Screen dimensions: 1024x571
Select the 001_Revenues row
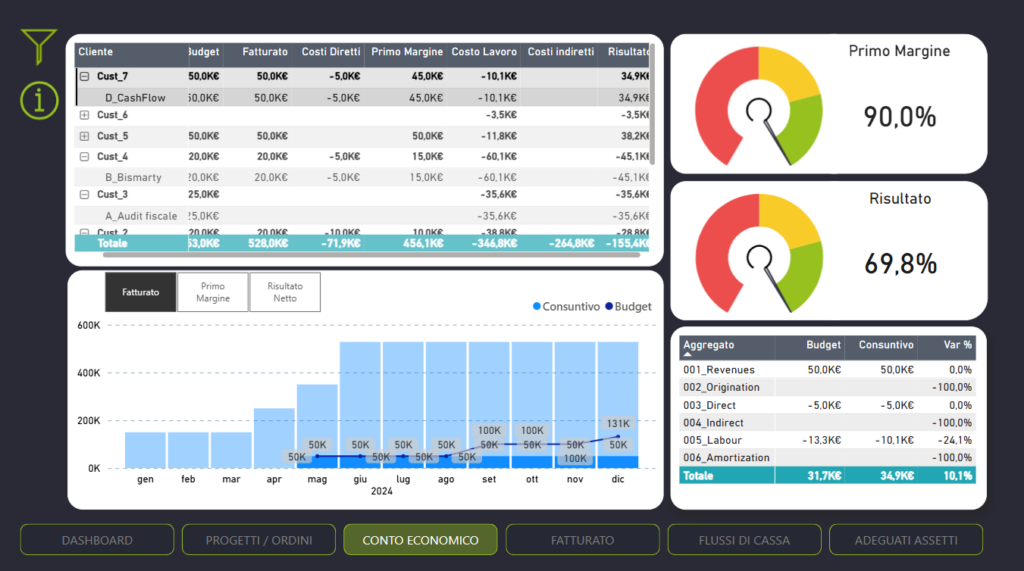[x=827, y=370]
